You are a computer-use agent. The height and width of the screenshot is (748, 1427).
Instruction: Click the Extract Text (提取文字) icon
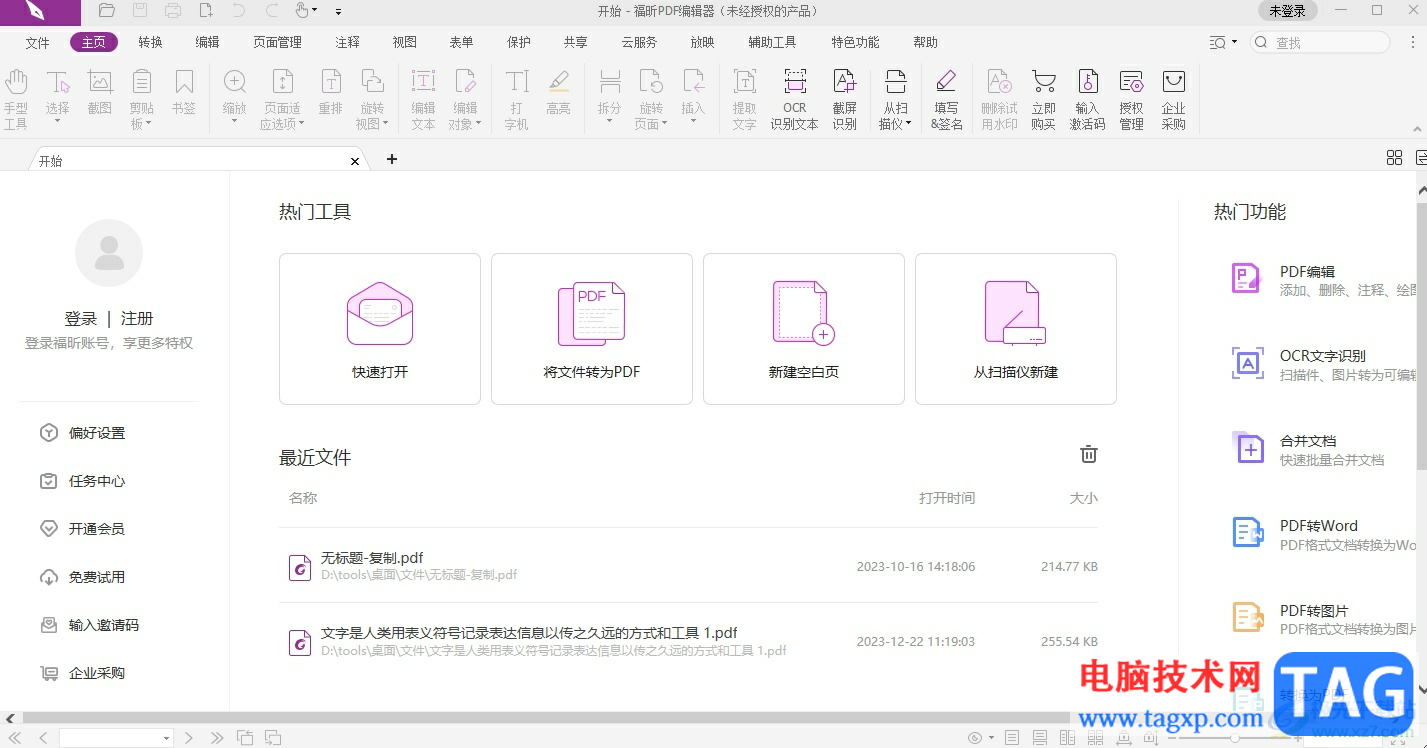(744, 99)
